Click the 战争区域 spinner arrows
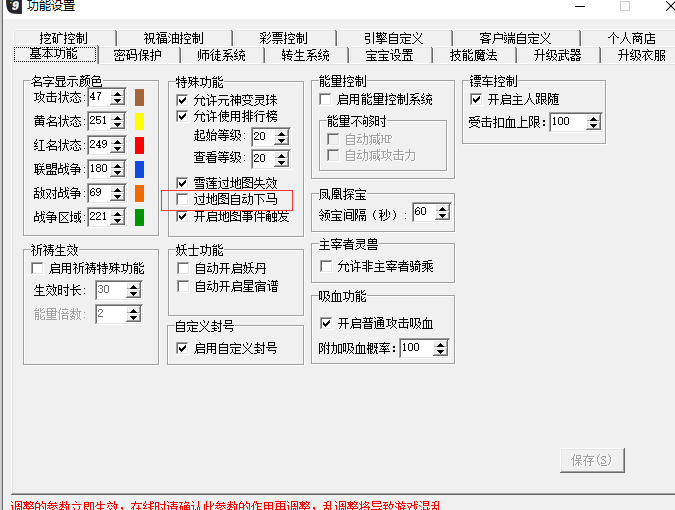The image size is (675, 510). coord(118,217)
